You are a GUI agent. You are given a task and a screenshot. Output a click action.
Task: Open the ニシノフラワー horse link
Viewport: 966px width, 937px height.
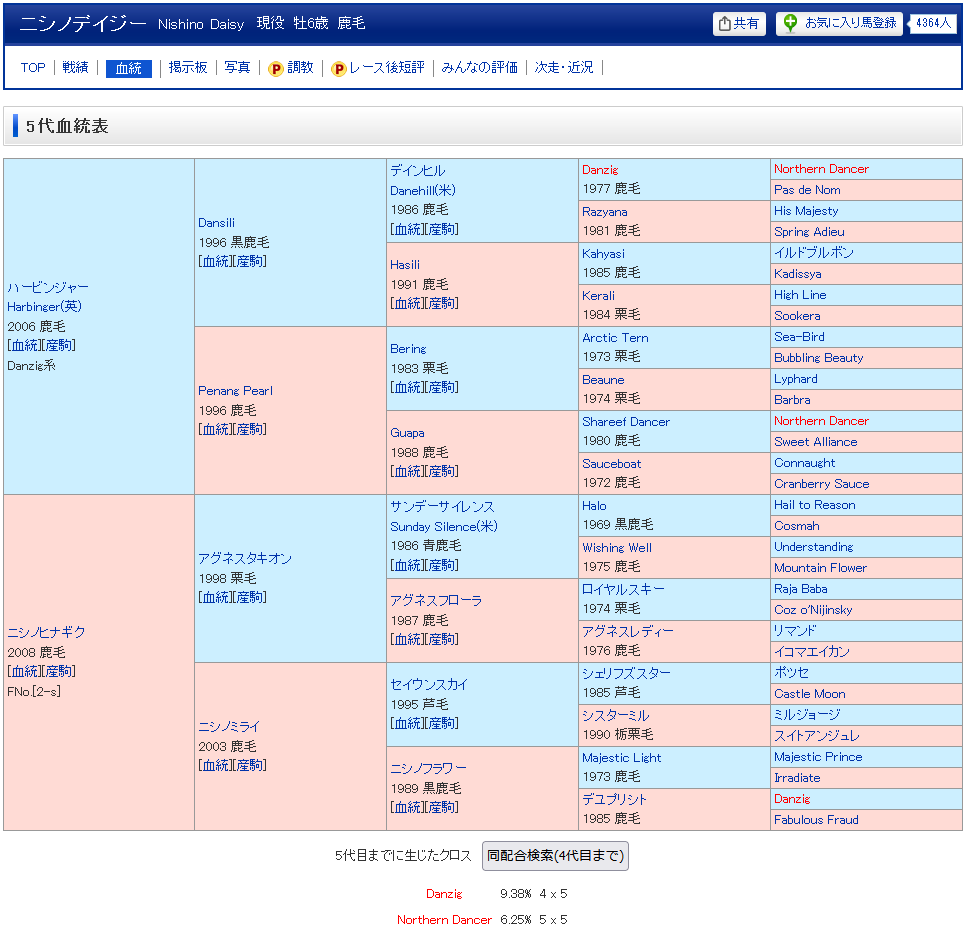coord(428,768)
